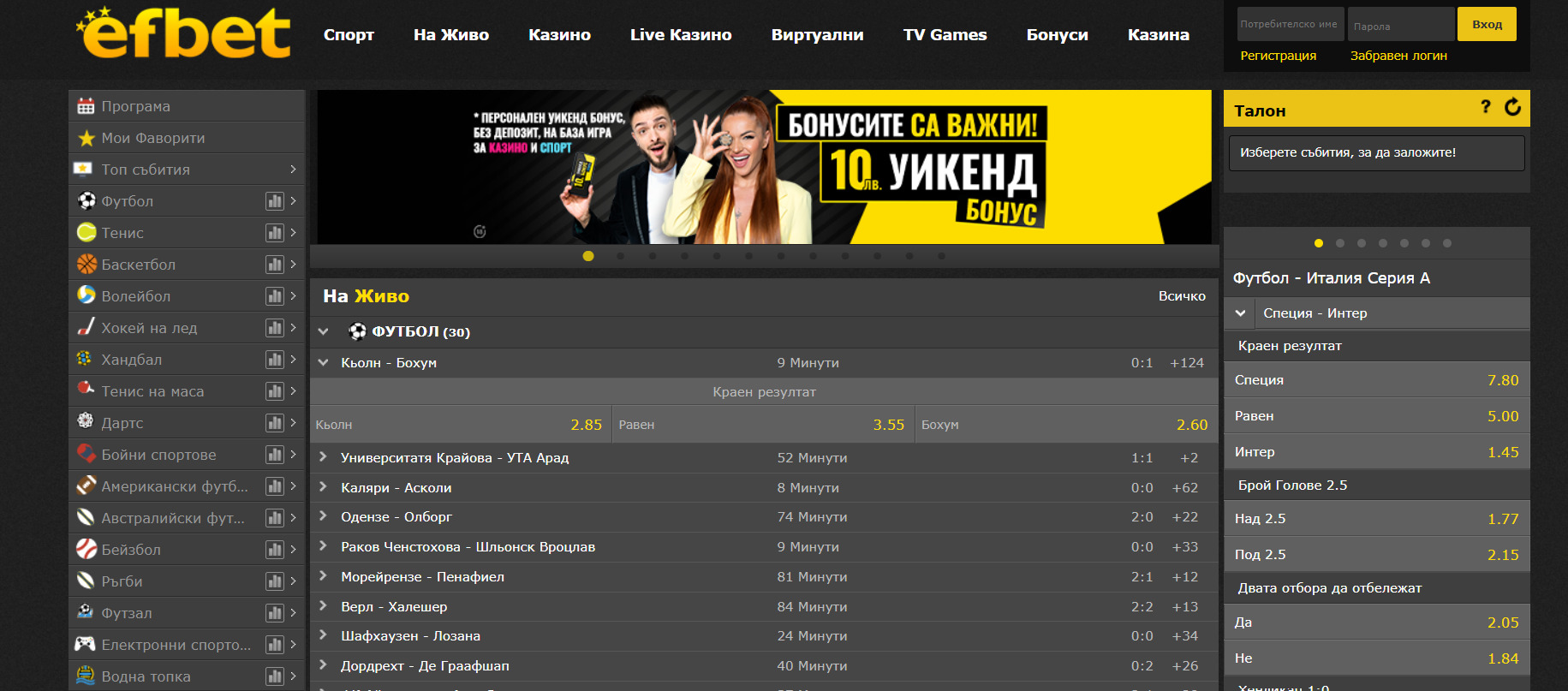1568x691 pixels.
Task: Open the Казино menu
Action: click(x=559, y=35)
